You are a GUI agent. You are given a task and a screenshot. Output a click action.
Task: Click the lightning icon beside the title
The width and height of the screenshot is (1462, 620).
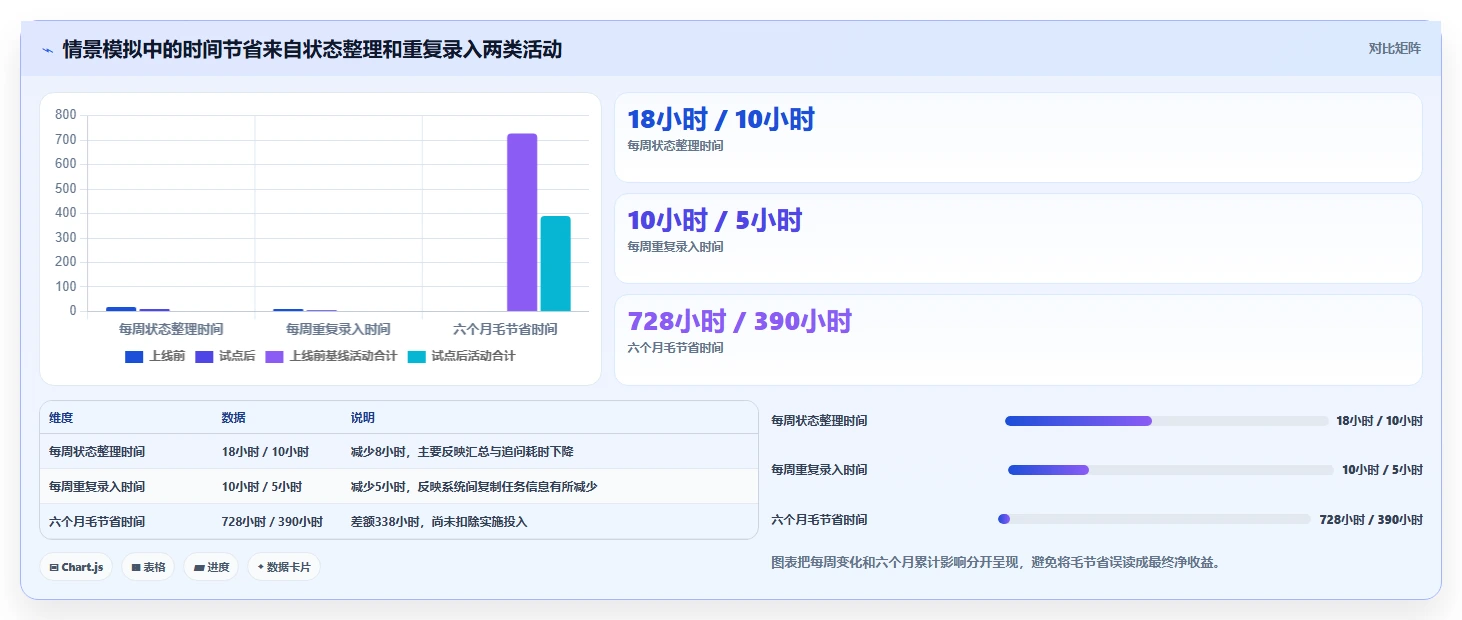(x=47, y=49)
